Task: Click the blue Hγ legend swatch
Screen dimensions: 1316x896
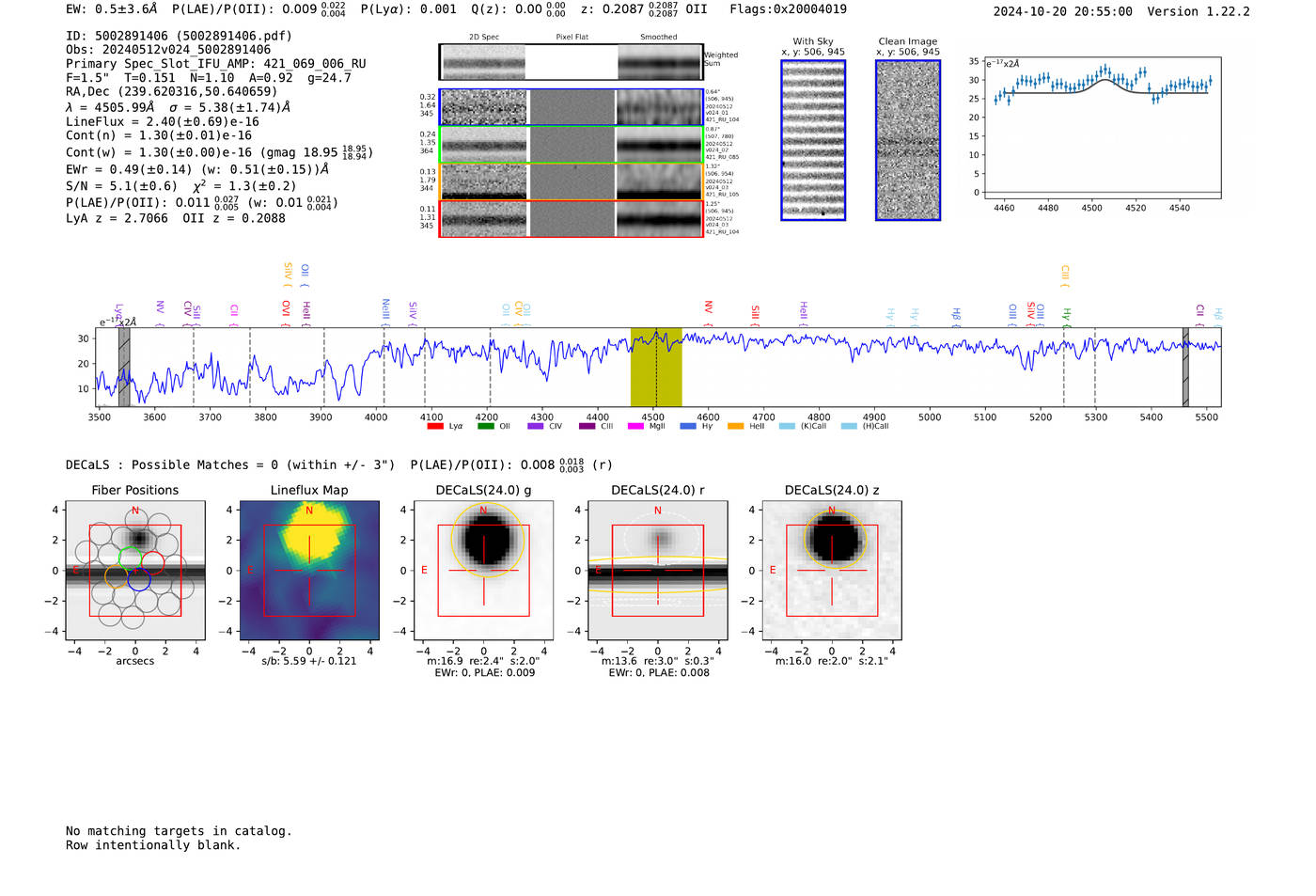Action: pyautogui.click(x=688, y=426)
